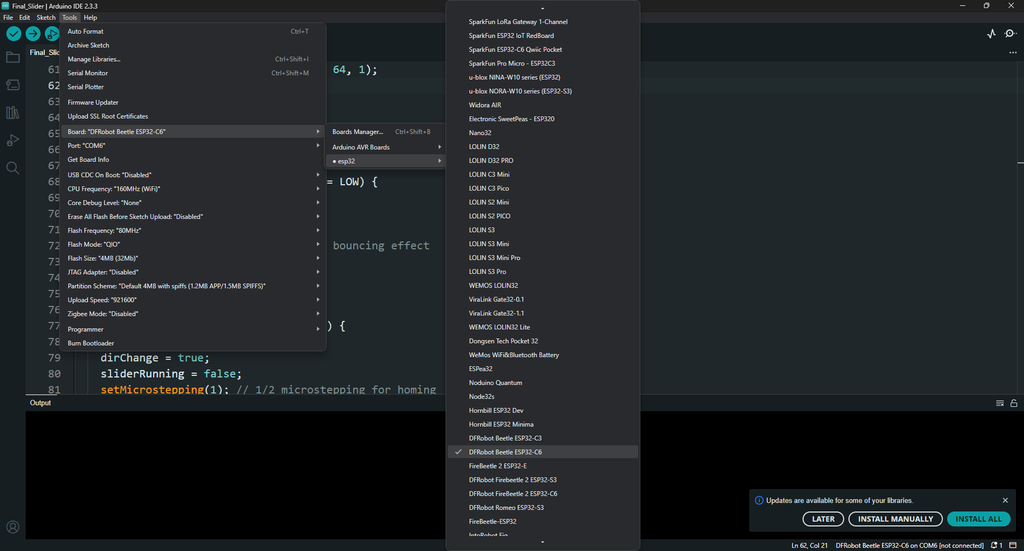Expand CPU Frequency options
Image resolution: width=1024 pixels, height=551 pixels.
click(193, 189)
